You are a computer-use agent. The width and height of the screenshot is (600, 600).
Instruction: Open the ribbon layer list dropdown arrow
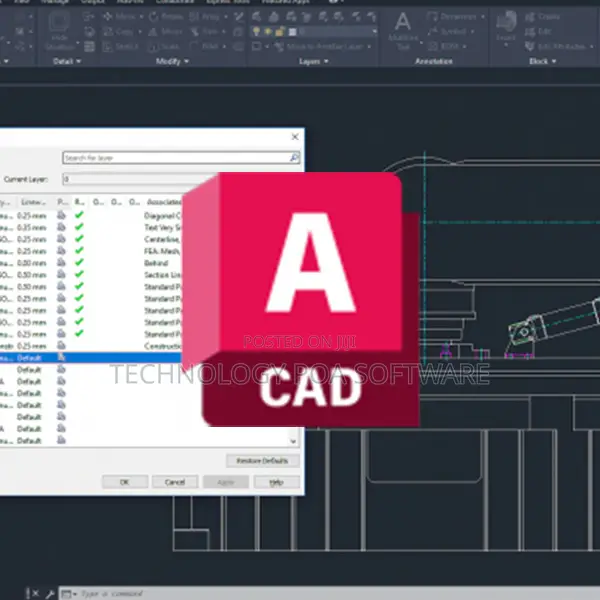[x=374, y=32]
